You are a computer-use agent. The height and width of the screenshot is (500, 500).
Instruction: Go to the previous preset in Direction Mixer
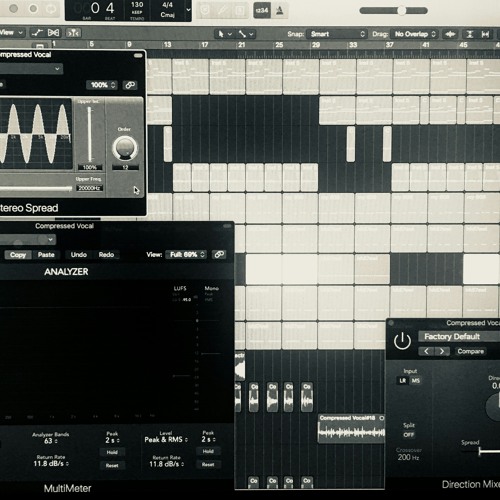click(x=426, y=351)
